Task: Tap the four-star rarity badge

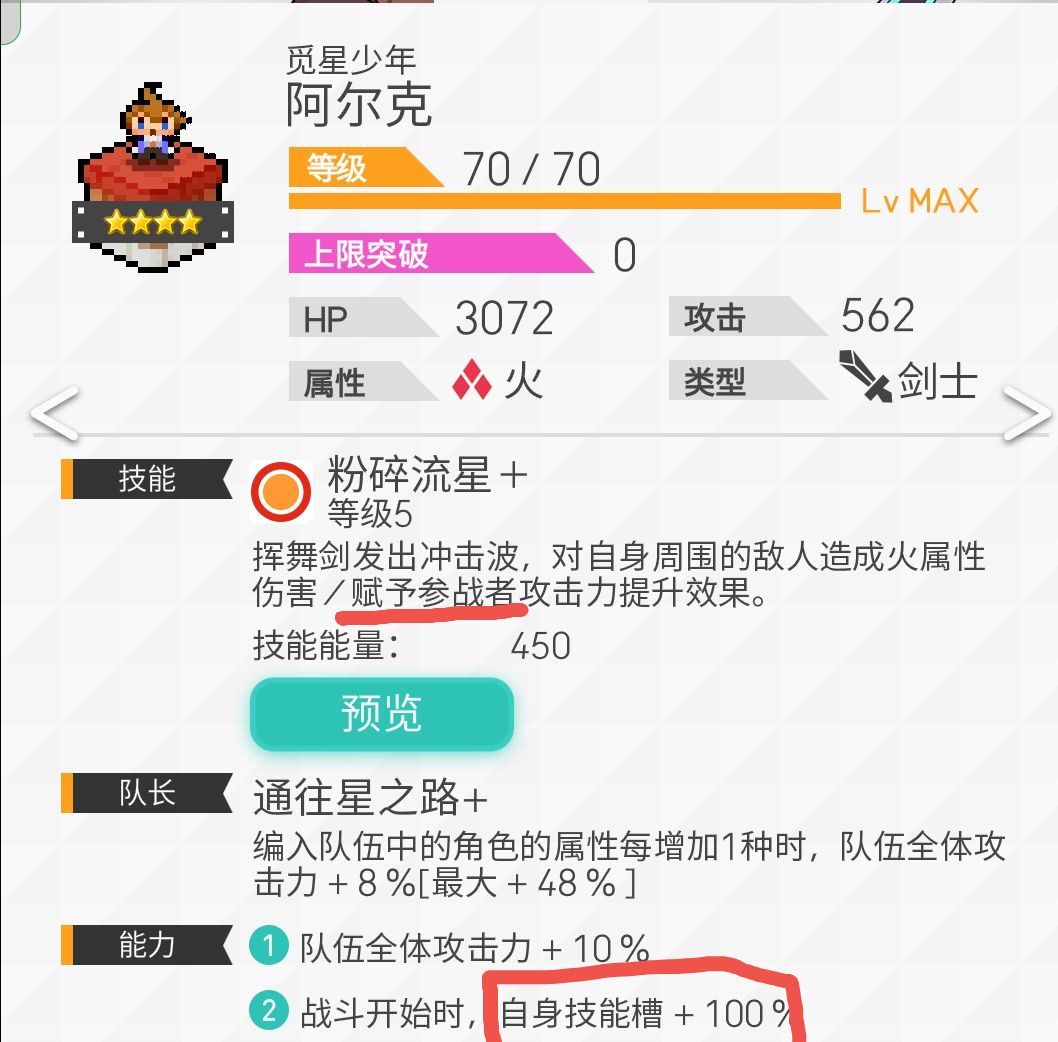Action: [152, 221]
